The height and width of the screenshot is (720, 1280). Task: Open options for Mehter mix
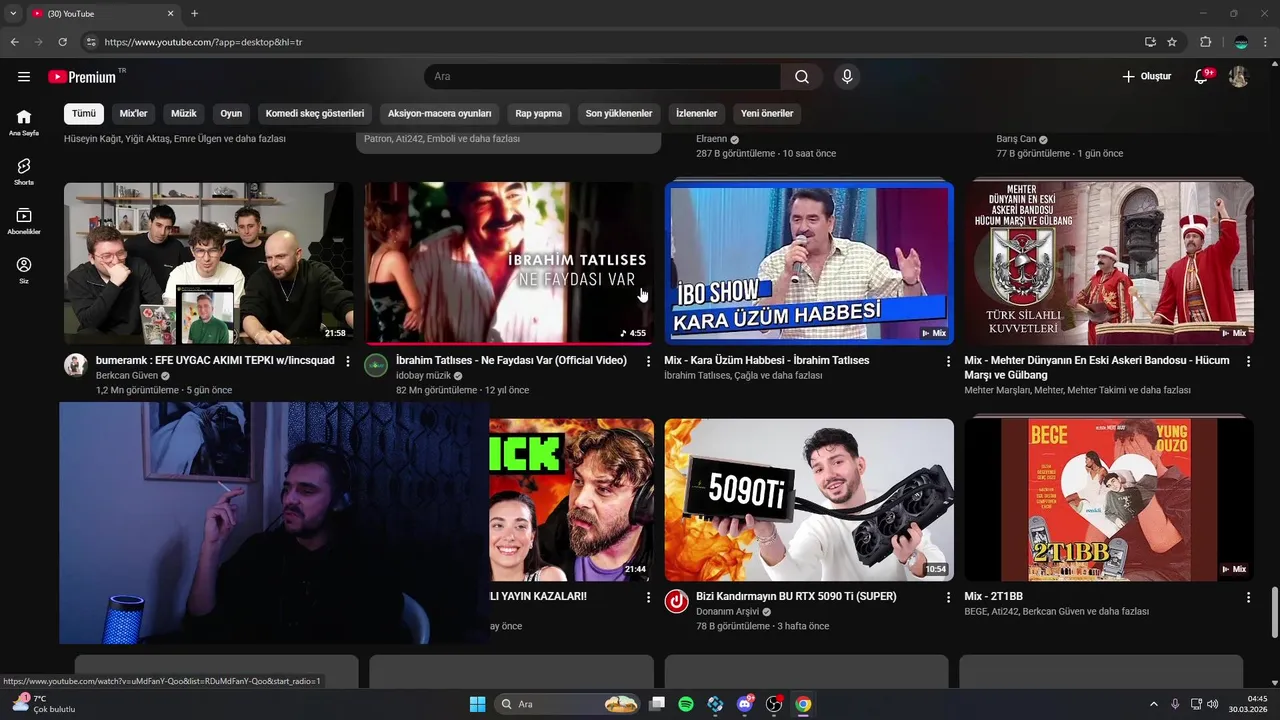tap(1248, 361)
